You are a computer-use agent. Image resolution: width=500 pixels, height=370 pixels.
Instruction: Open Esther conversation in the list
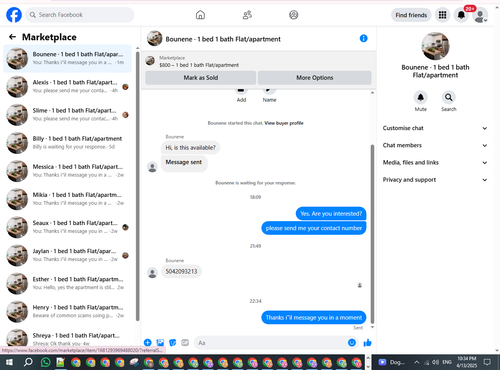(67, 283)
